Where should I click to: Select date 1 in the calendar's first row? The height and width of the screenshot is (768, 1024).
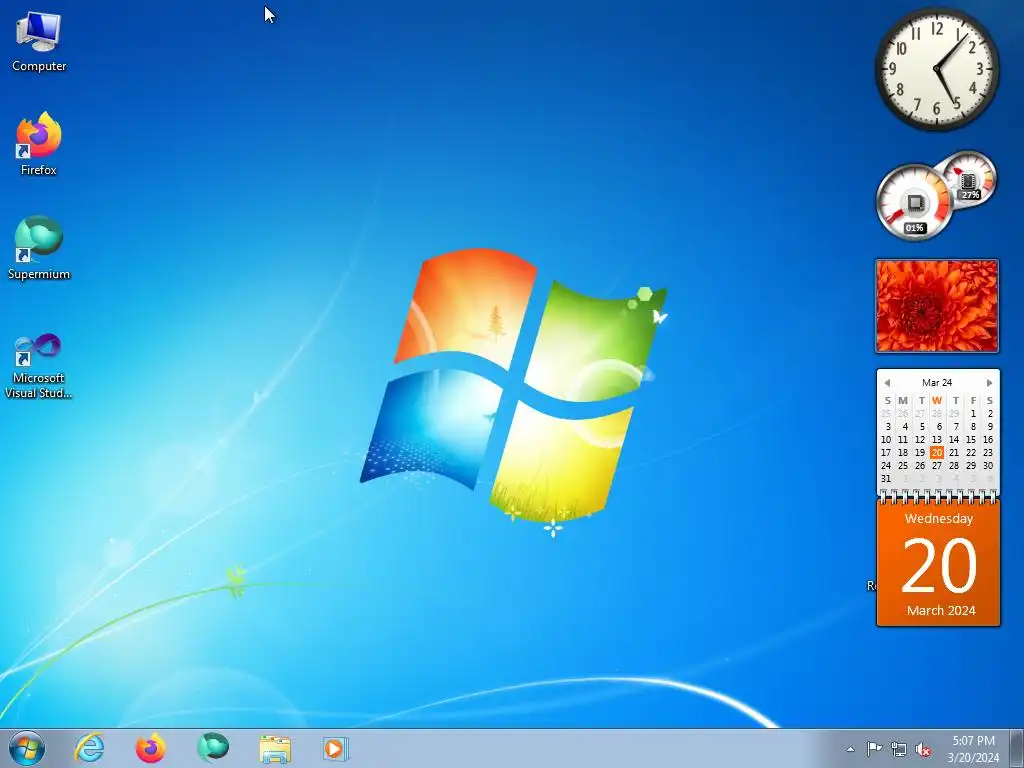[973, 413]
